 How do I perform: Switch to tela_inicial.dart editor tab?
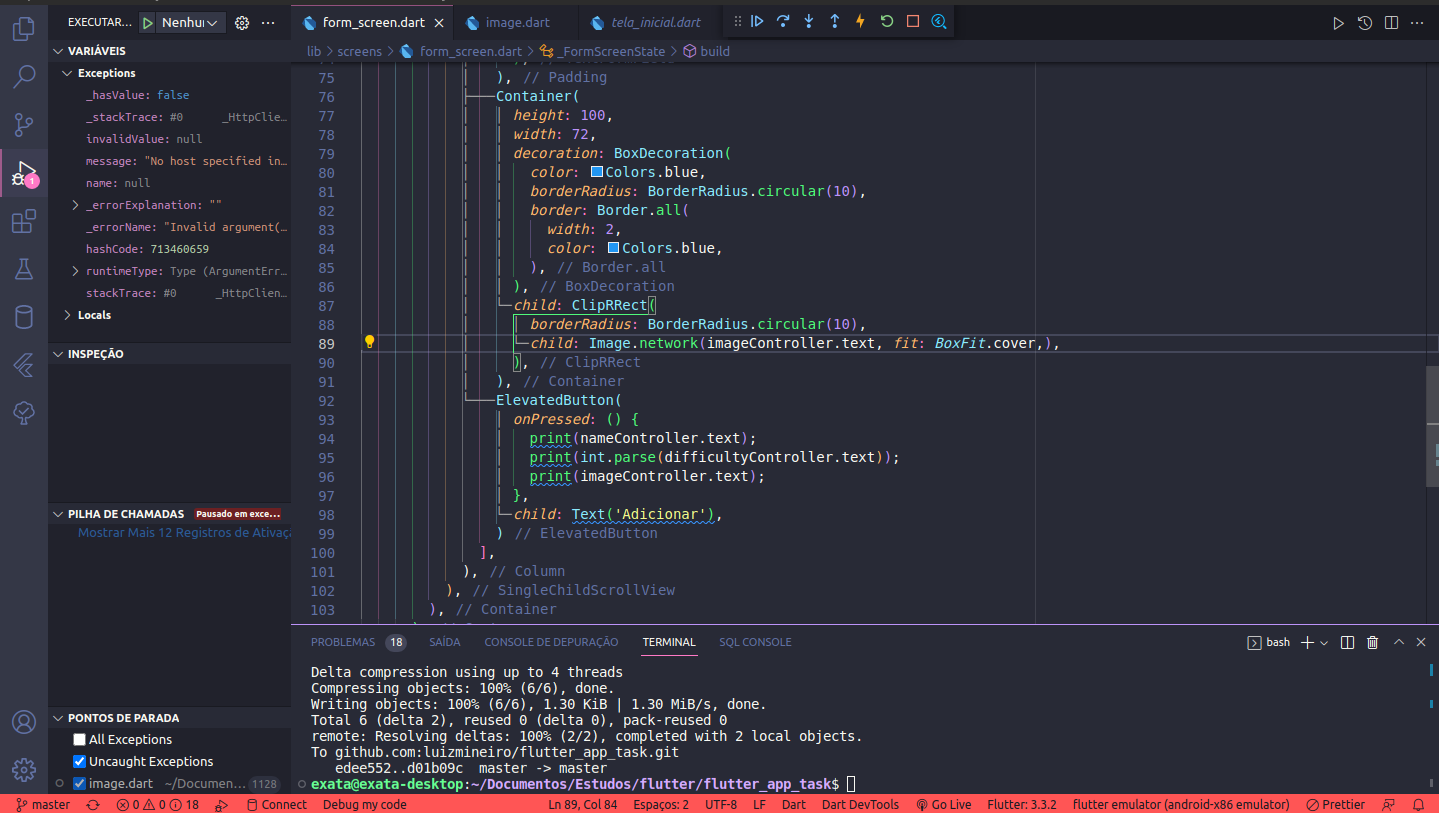(655, 22)
